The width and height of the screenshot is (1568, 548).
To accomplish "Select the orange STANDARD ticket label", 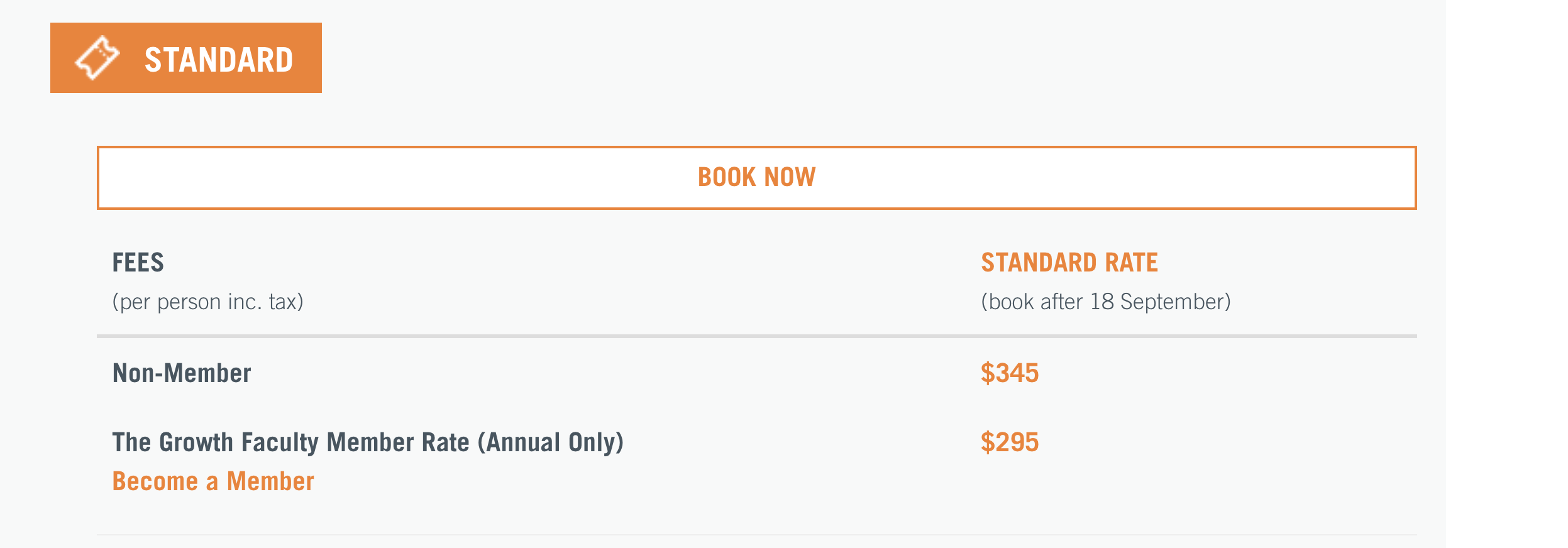I will point(186,58).
